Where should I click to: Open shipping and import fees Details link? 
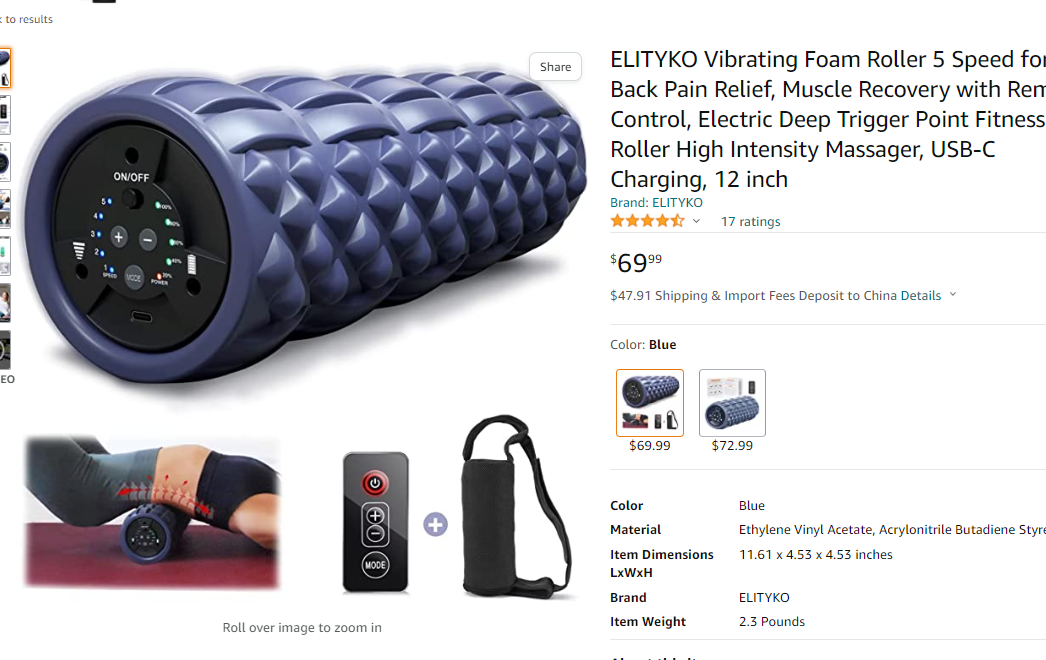(x=921, y=296)
